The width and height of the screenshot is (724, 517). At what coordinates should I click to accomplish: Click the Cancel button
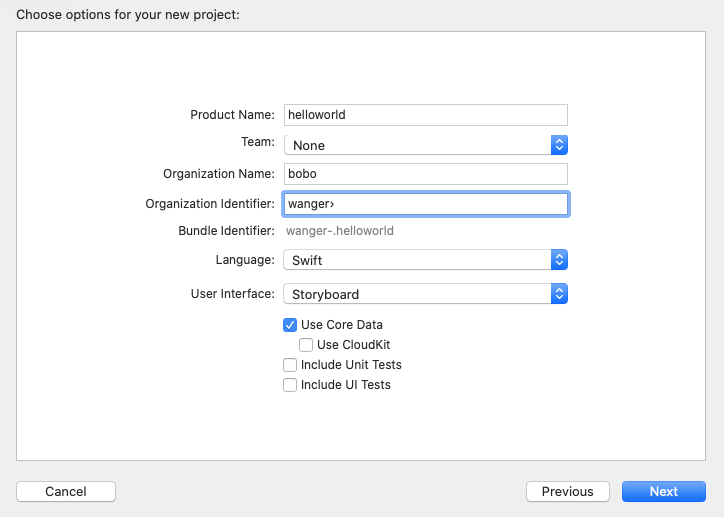tap(66, 491)
